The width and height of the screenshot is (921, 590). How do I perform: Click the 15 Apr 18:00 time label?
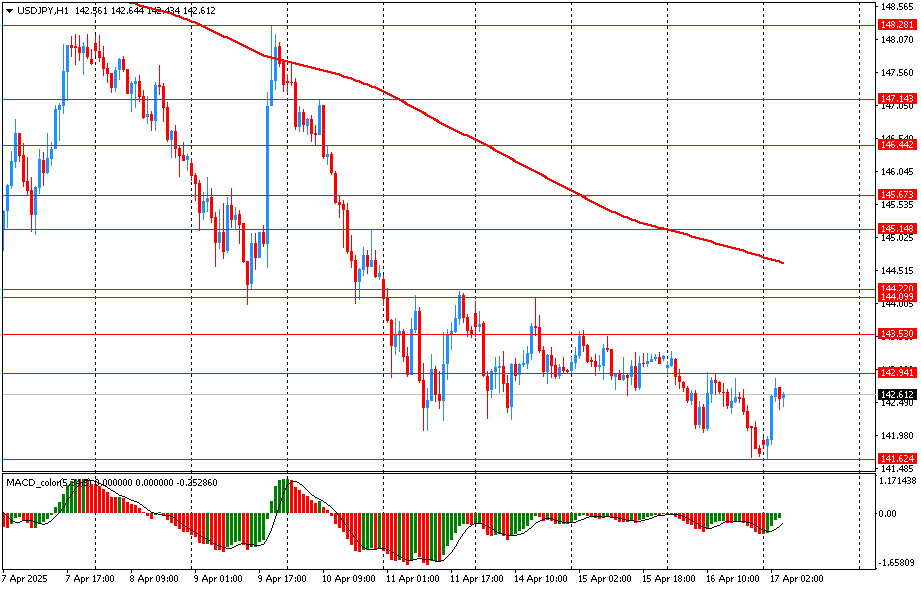click(x=667, y=579)
